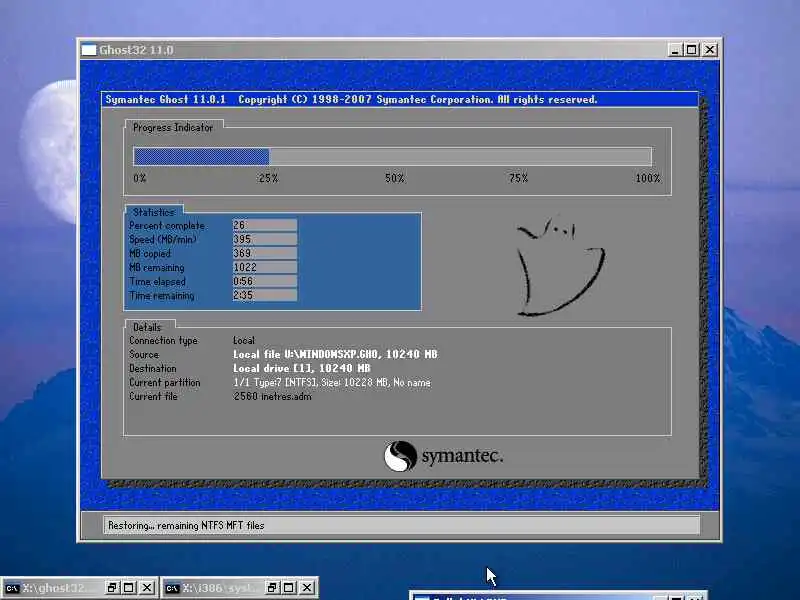Click Source text 'Local file U:\WINDOWSXP.GHO'
Screen dimensions: 800x600
tap(305, 354)
